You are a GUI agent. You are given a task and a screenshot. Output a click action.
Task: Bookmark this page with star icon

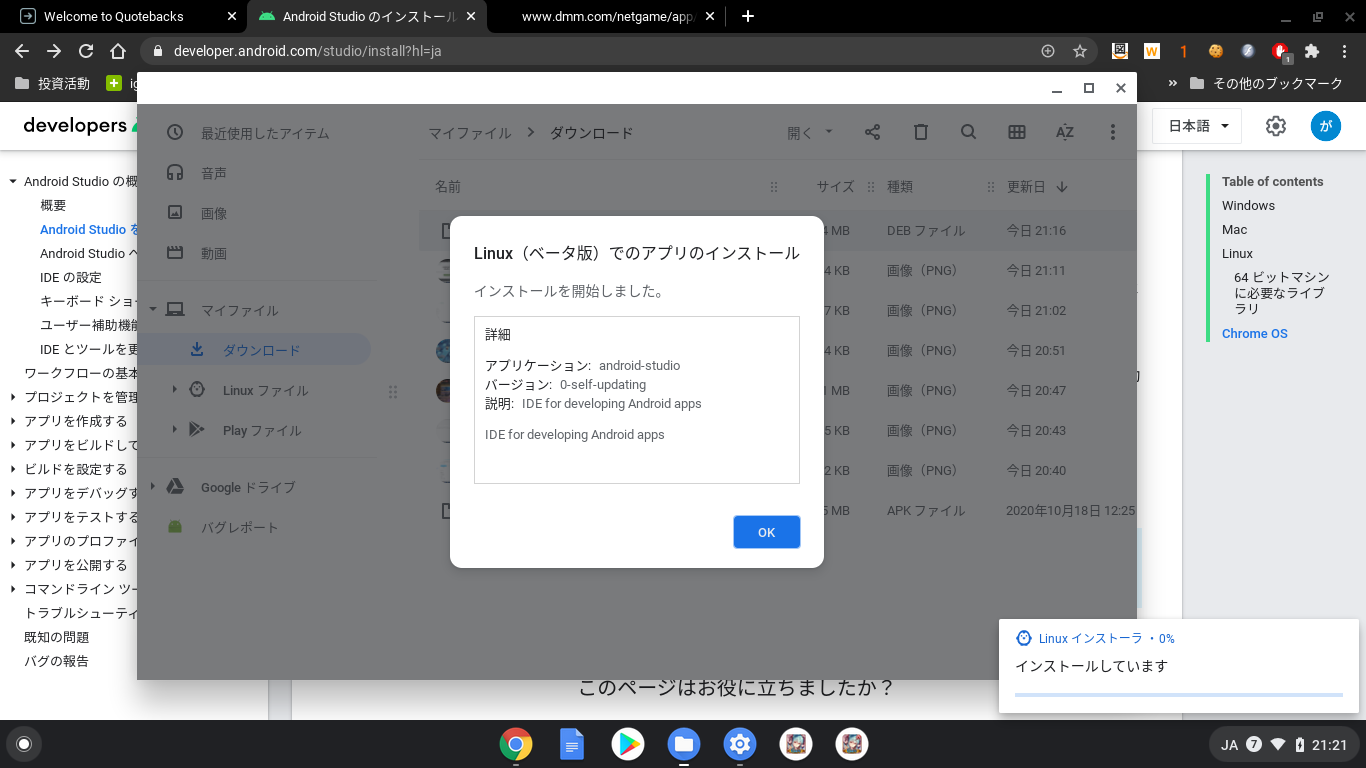pyautogui.click(x=1080, y=51)
